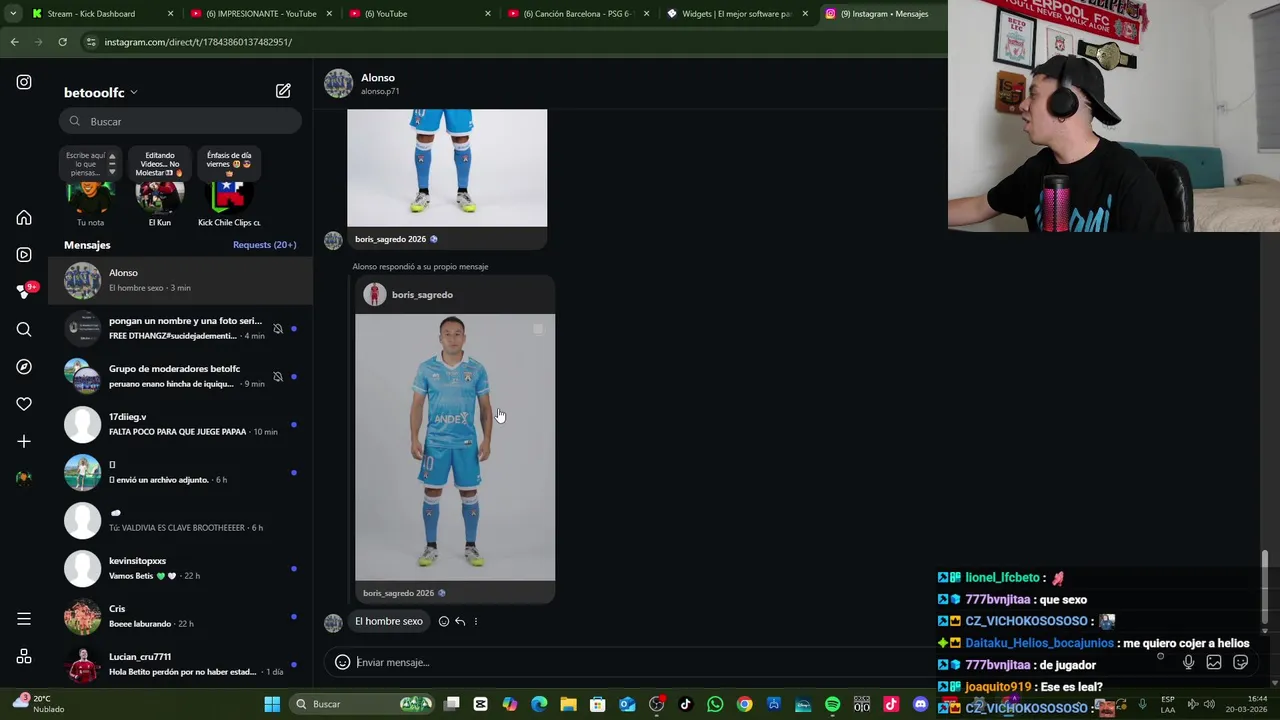Image resolution: width=1280 pixels, height=720 pixels.
Task: Open the kevinsitopxxs conversation
Action: coord(180,568)
